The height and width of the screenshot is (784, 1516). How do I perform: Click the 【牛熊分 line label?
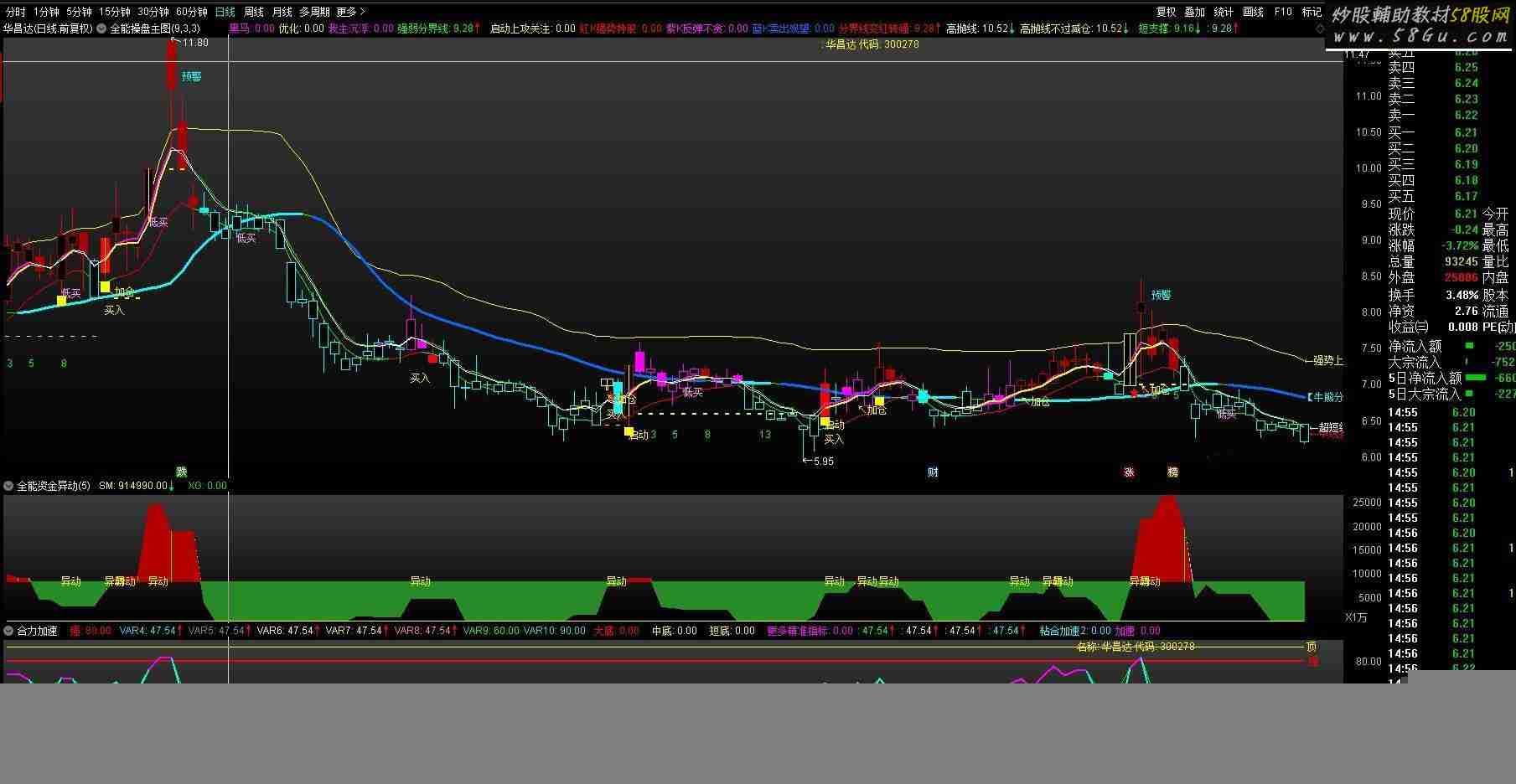(x=1324, y=398)
